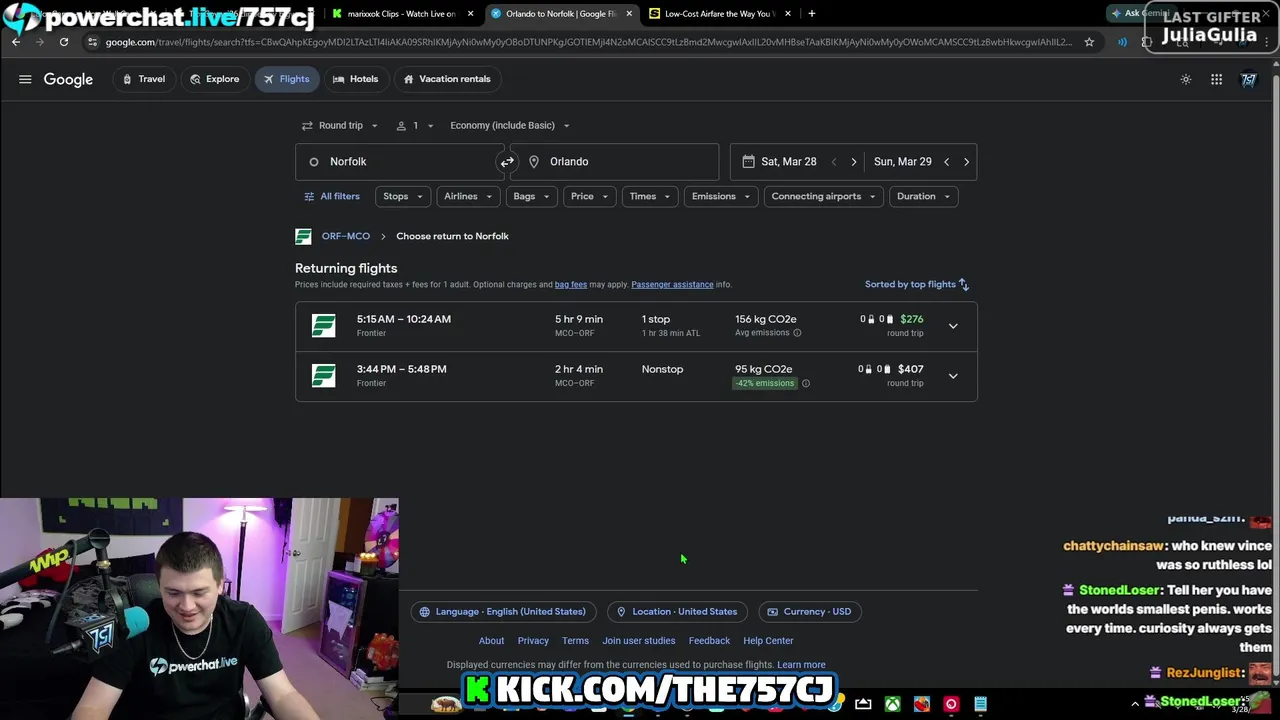
Task: Change Currency - USD
Action: (x=809, y=612)
